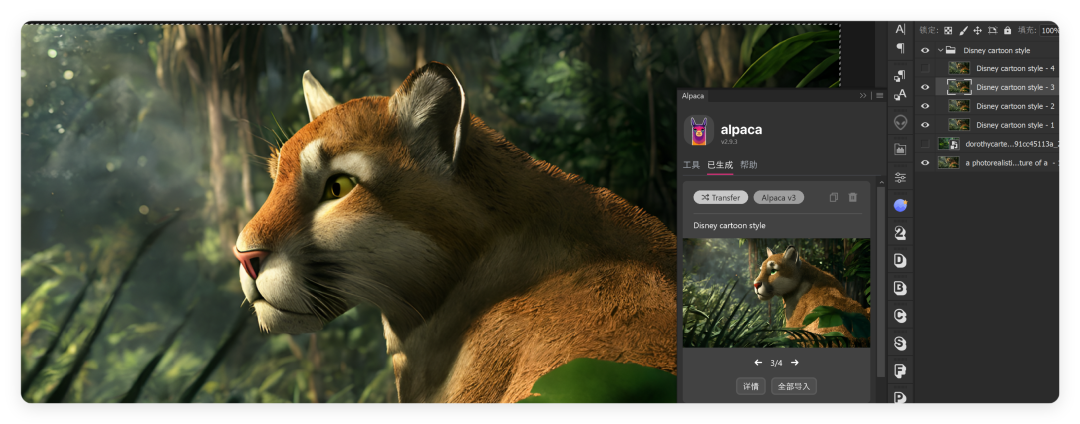Viewport: 1080px width, 424px height.
Task: Select Disney cartoon style - 2 layer thumbnail
Action: click(959, 106)
